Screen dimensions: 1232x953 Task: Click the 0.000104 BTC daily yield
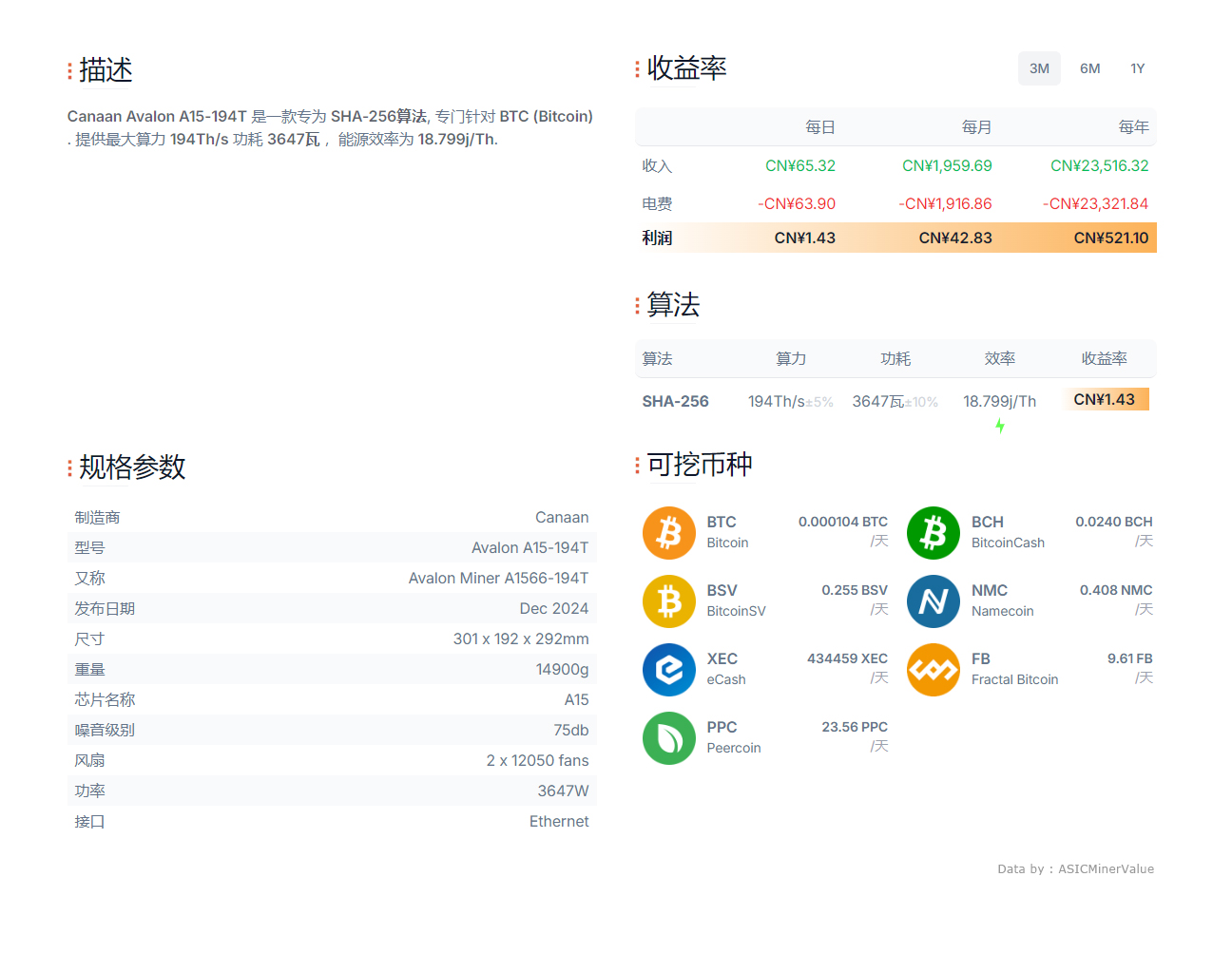843,522
